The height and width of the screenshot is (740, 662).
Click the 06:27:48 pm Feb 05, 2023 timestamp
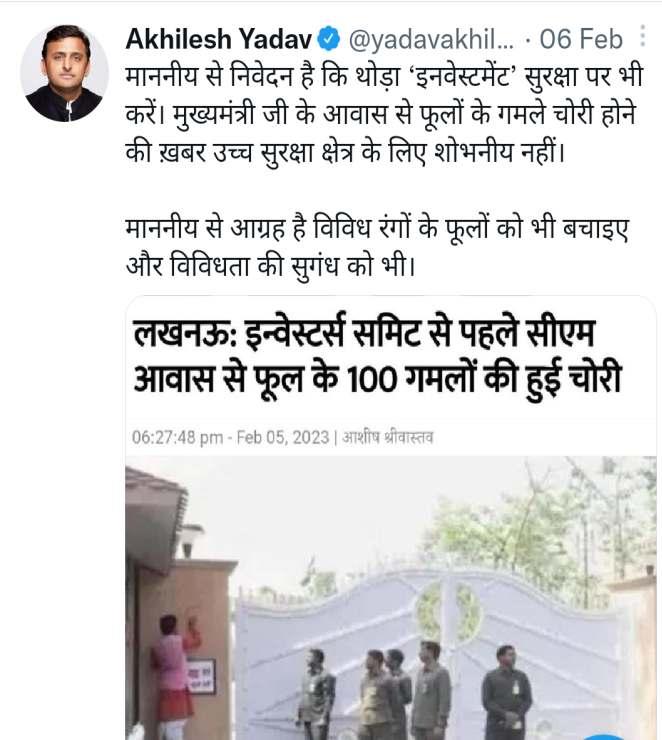pos(230,437)
